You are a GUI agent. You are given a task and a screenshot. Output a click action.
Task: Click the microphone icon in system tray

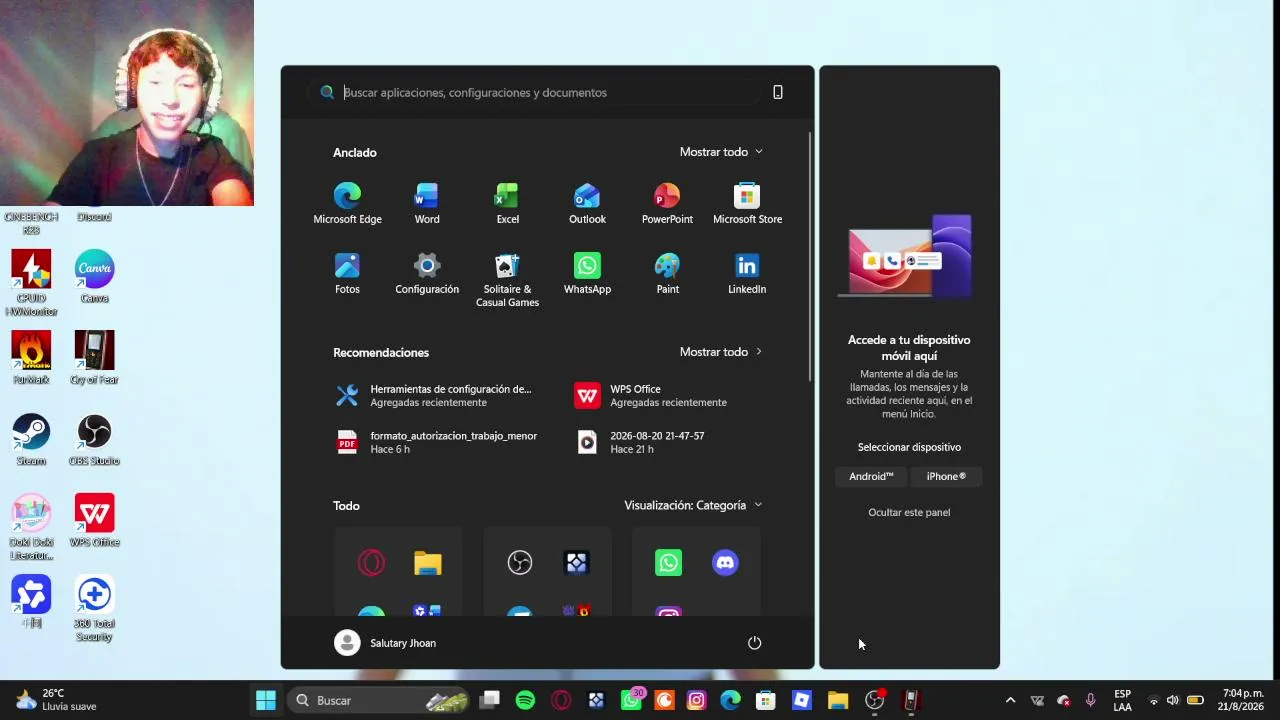click(1091, 700)
